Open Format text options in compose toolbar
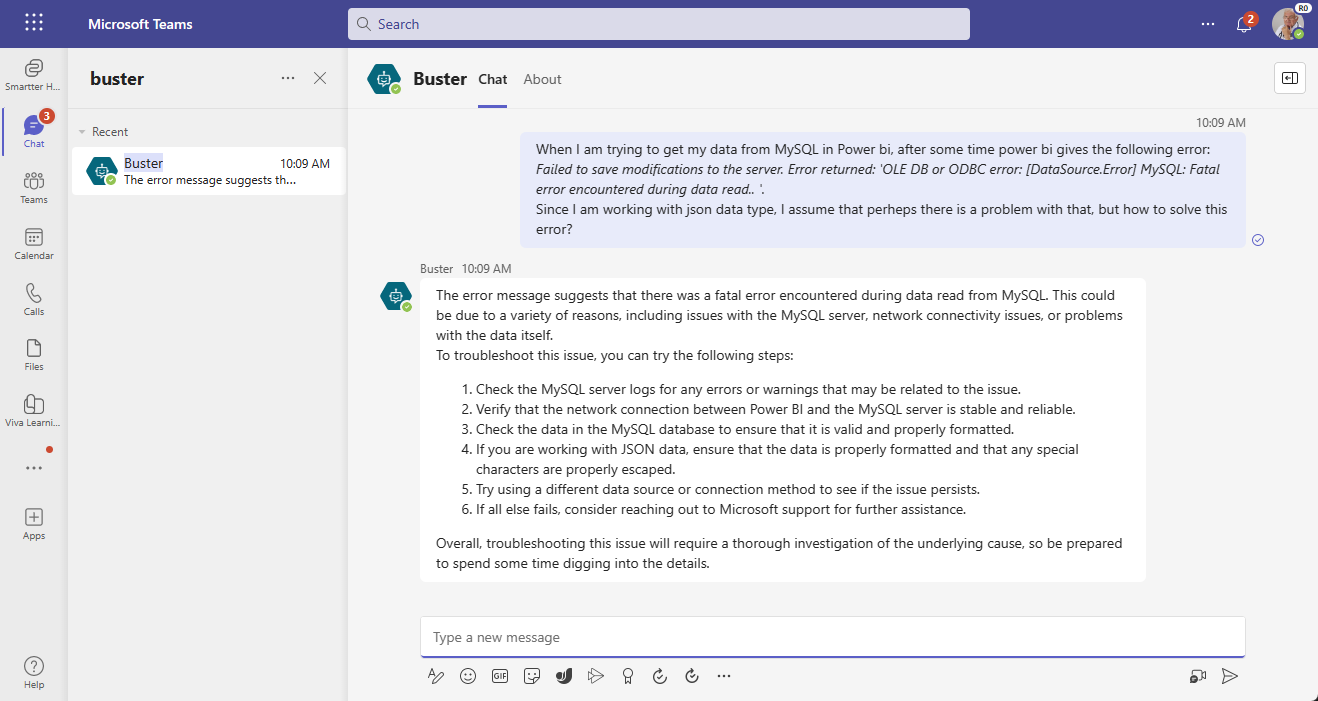Screen dimensions: 1318x701 click(x=435, y=676)
